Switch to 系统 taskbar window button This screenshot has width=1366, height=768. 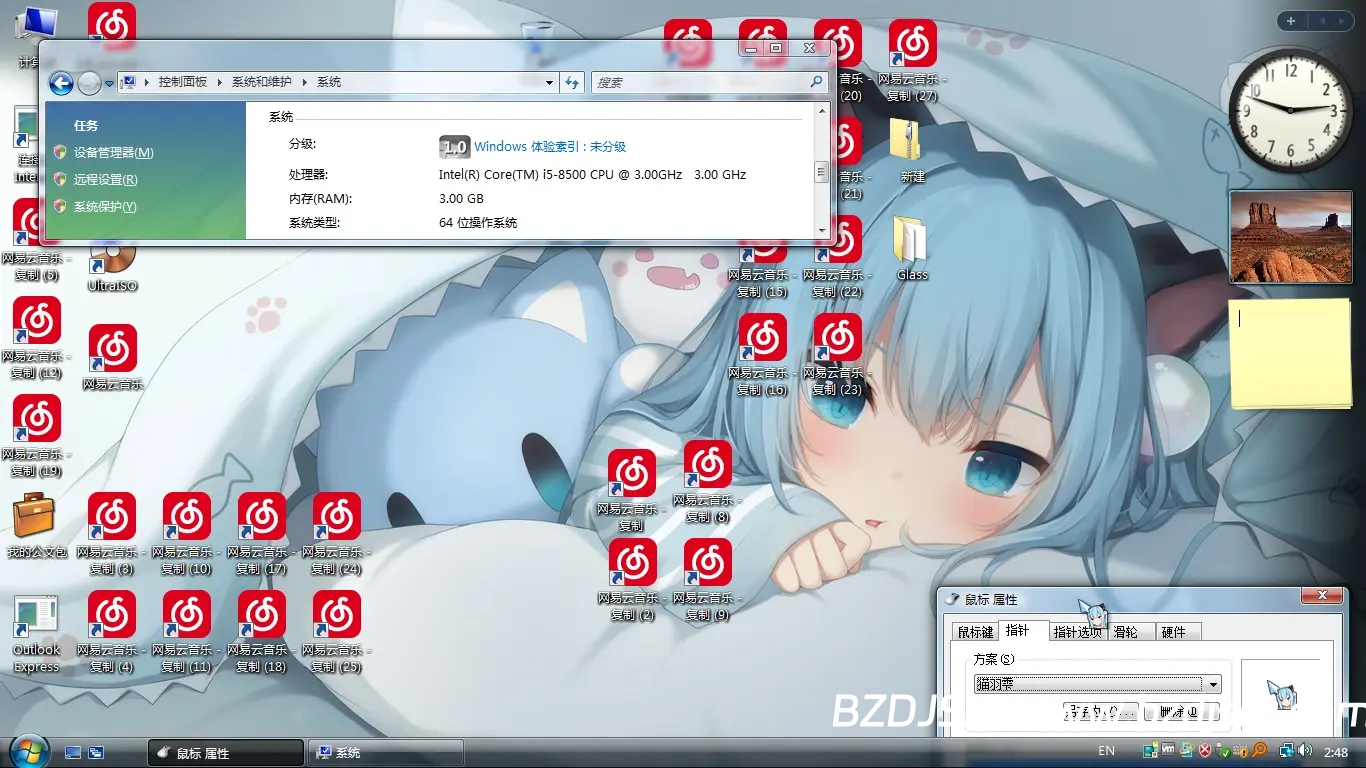coord(385,753)
